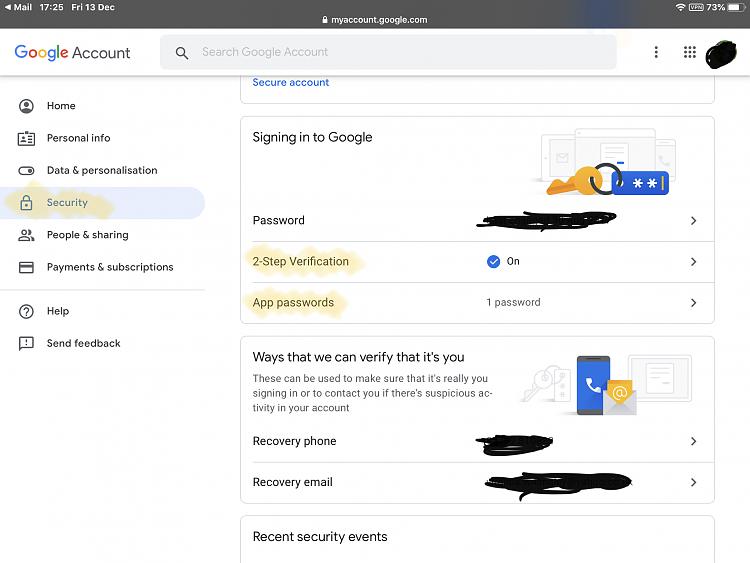
Task: Click the key and password illustration
Action: [604, 162]
